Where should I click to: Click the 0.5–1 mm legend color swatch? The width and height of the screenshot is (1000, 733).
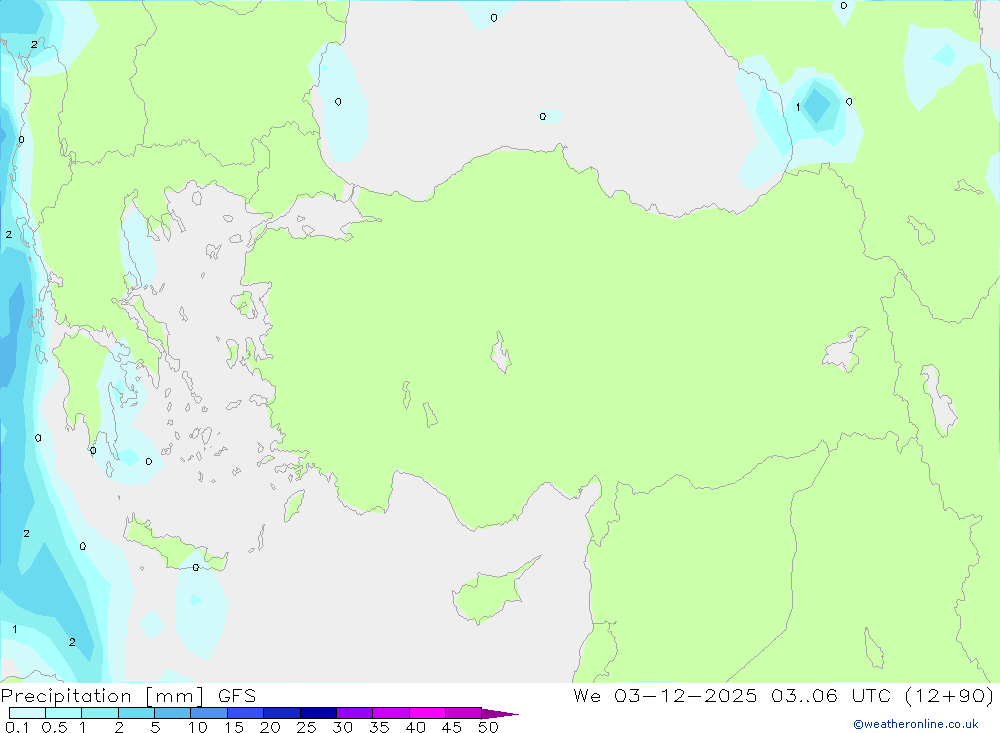[63, 713]
